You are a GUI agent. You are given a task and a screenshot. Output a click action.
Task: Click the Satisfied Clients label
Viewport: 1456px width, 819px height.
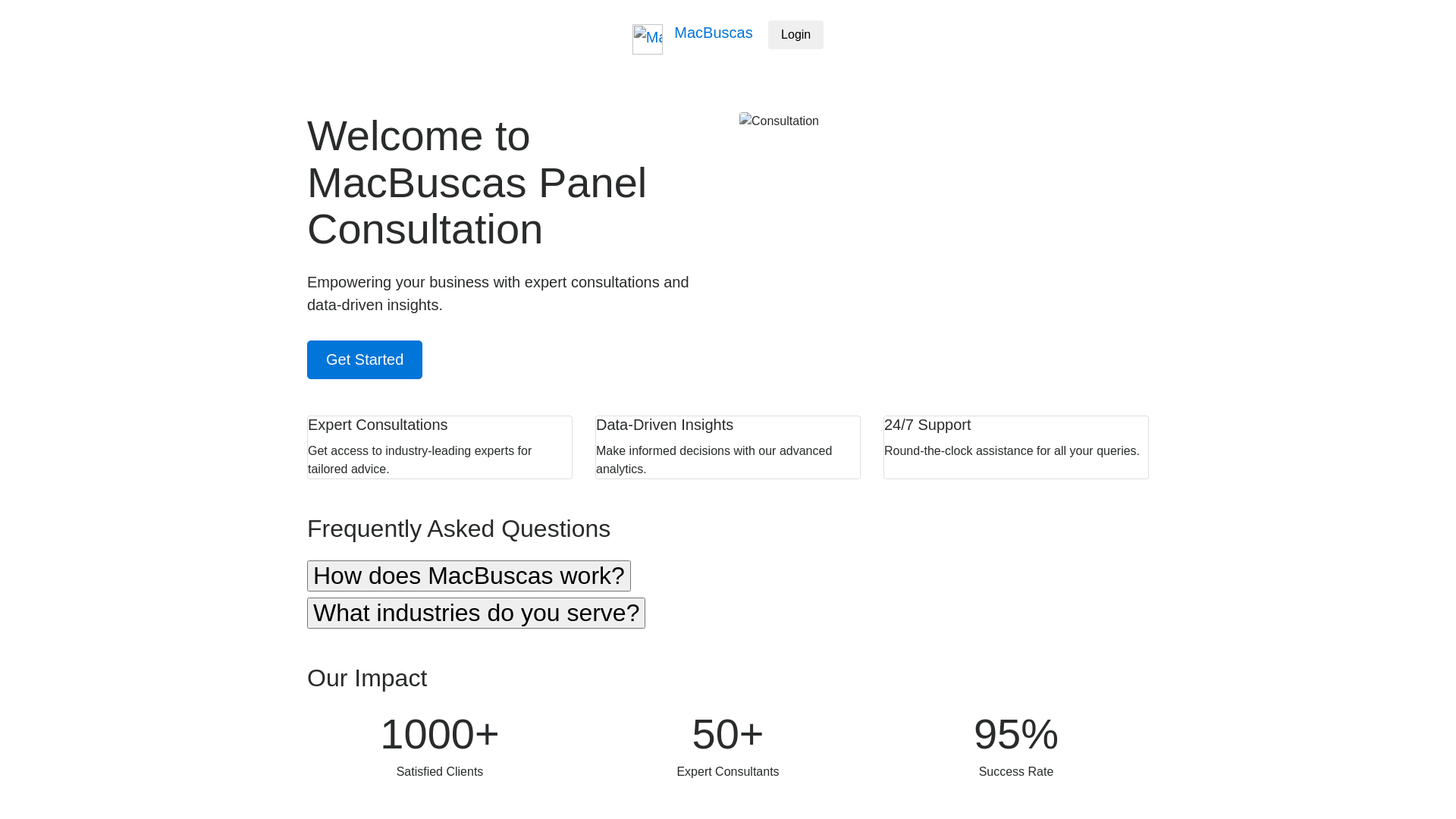point(440,772)
